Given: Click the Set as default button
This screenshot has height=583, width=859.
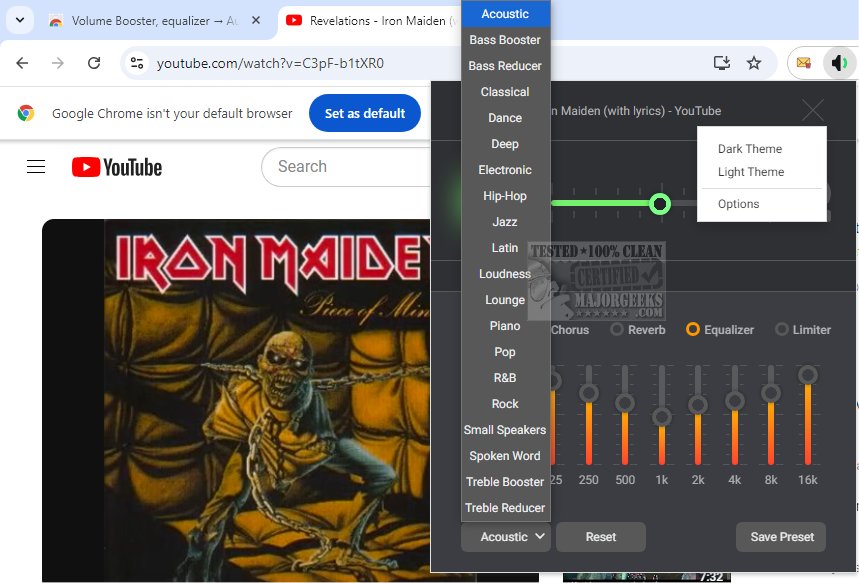Looking at the screenshot, I should coord(365,113).
